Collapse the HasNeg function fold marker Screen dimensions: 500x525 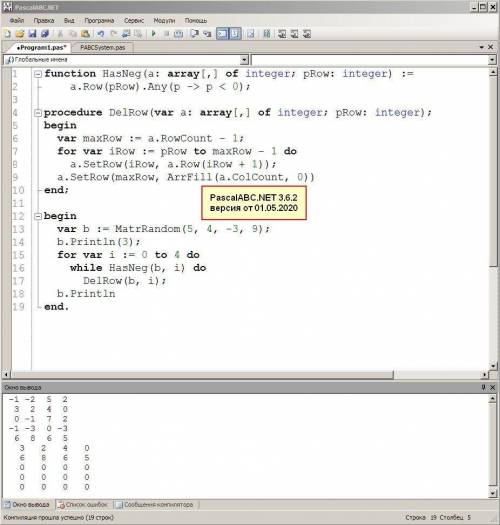click(x=38, y=74)
